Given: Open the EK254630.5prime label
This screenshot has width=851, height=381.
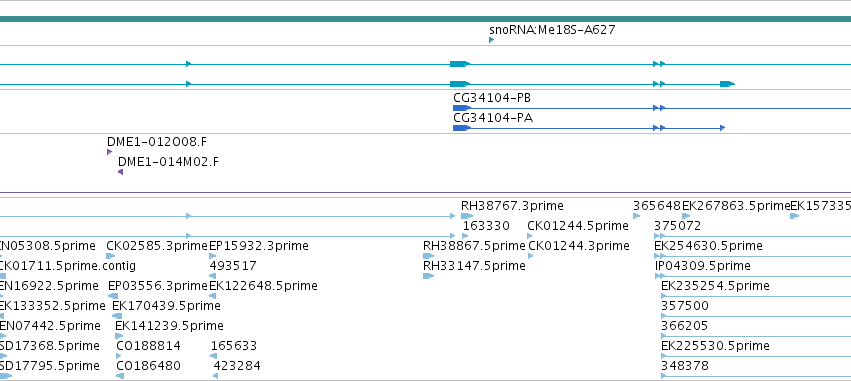Looking at the screenshot, I should point(708,246).
